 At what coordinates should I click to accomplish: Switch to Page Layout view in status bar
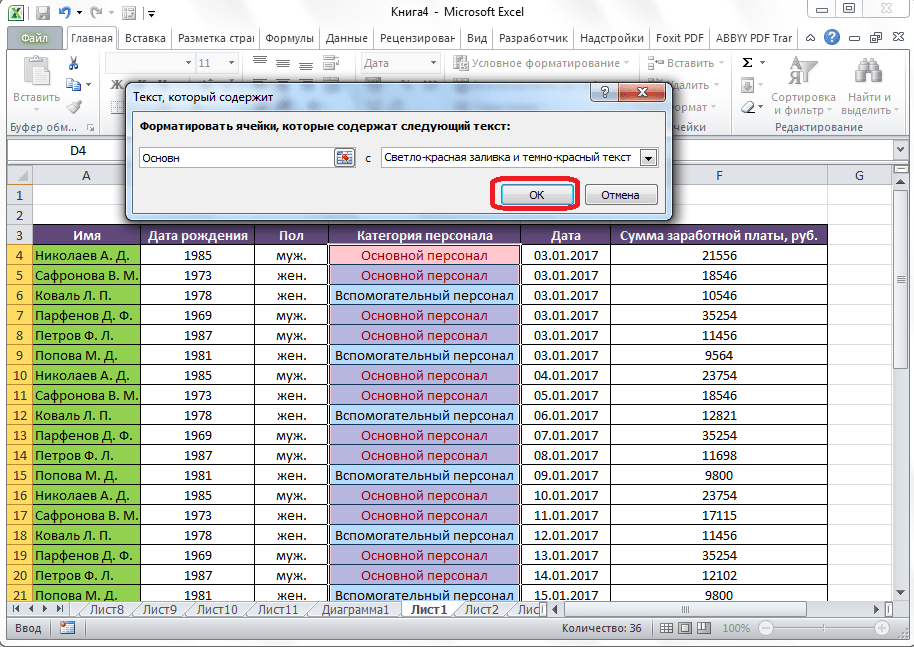687,628
